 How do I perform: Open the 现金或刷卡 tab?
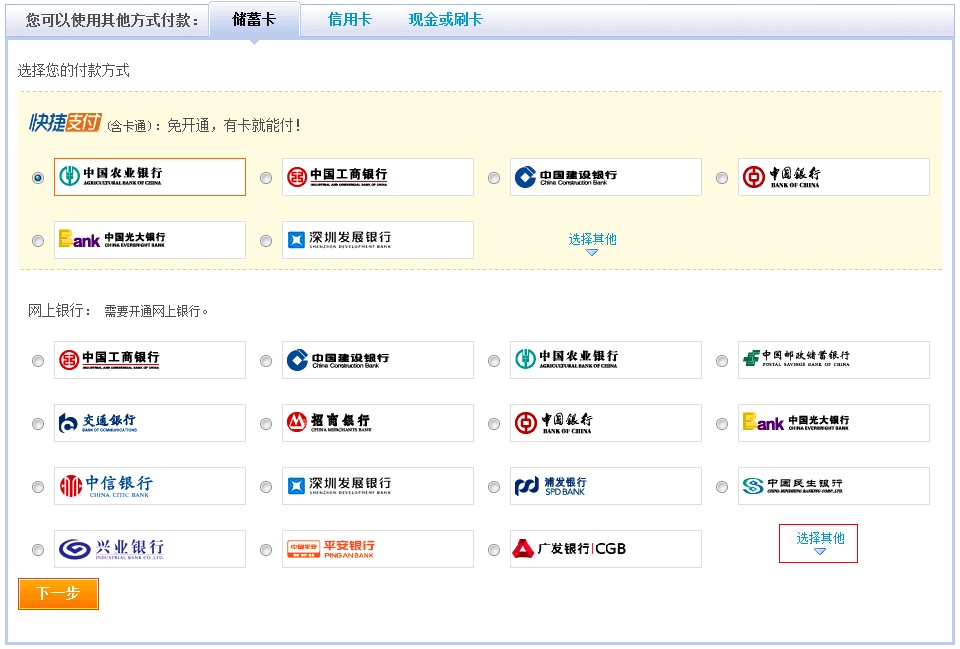pos(445,20)
